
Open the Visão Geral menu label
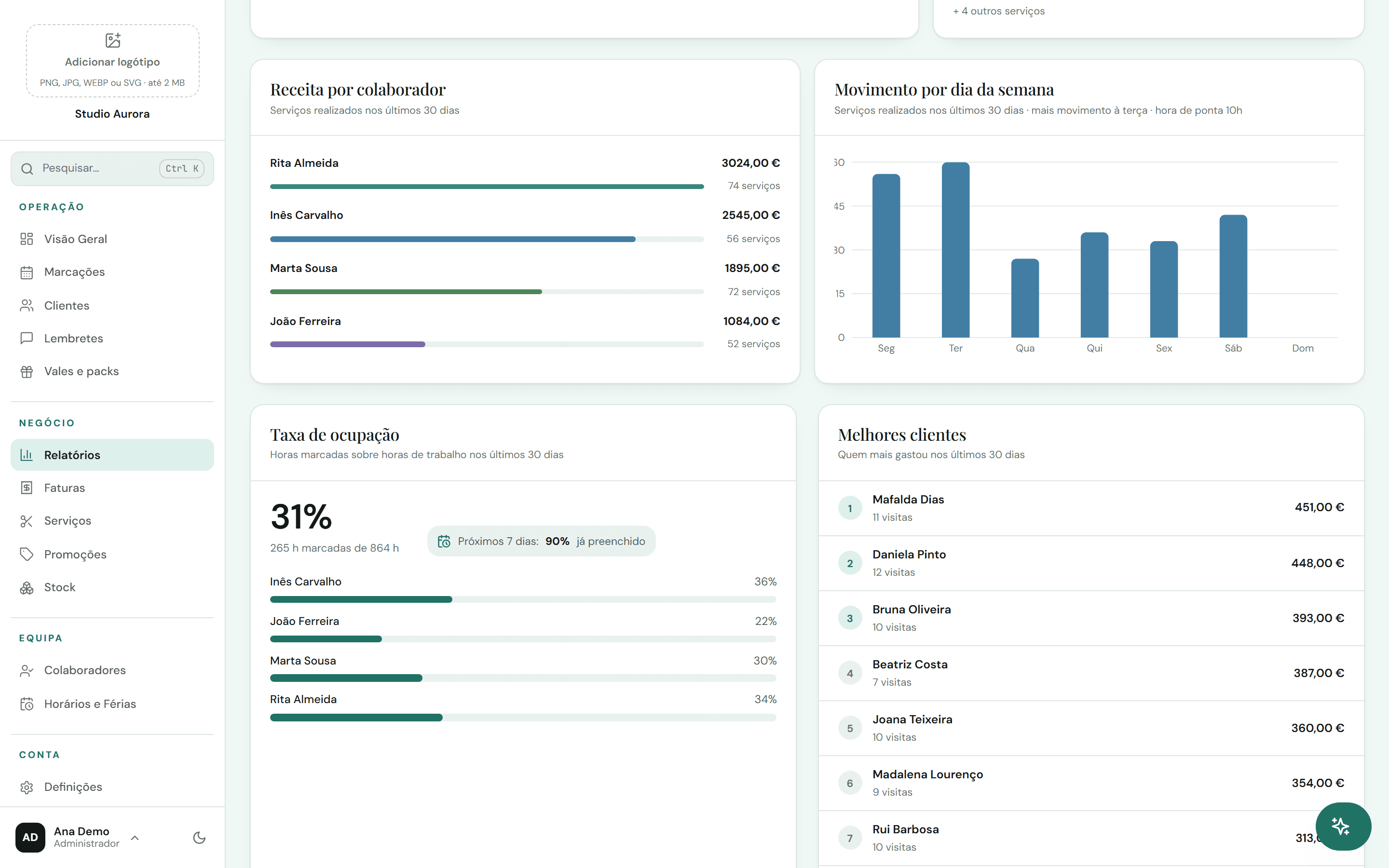pyautogui.click(x=76, y=239)
